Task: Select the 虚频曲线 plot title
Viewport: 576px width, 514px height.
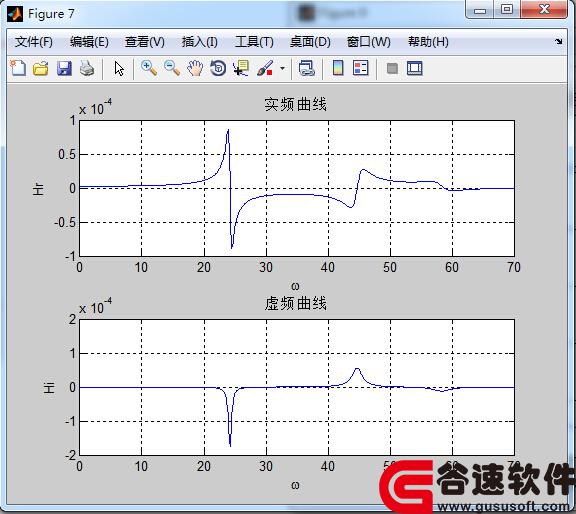Action: 295,303
